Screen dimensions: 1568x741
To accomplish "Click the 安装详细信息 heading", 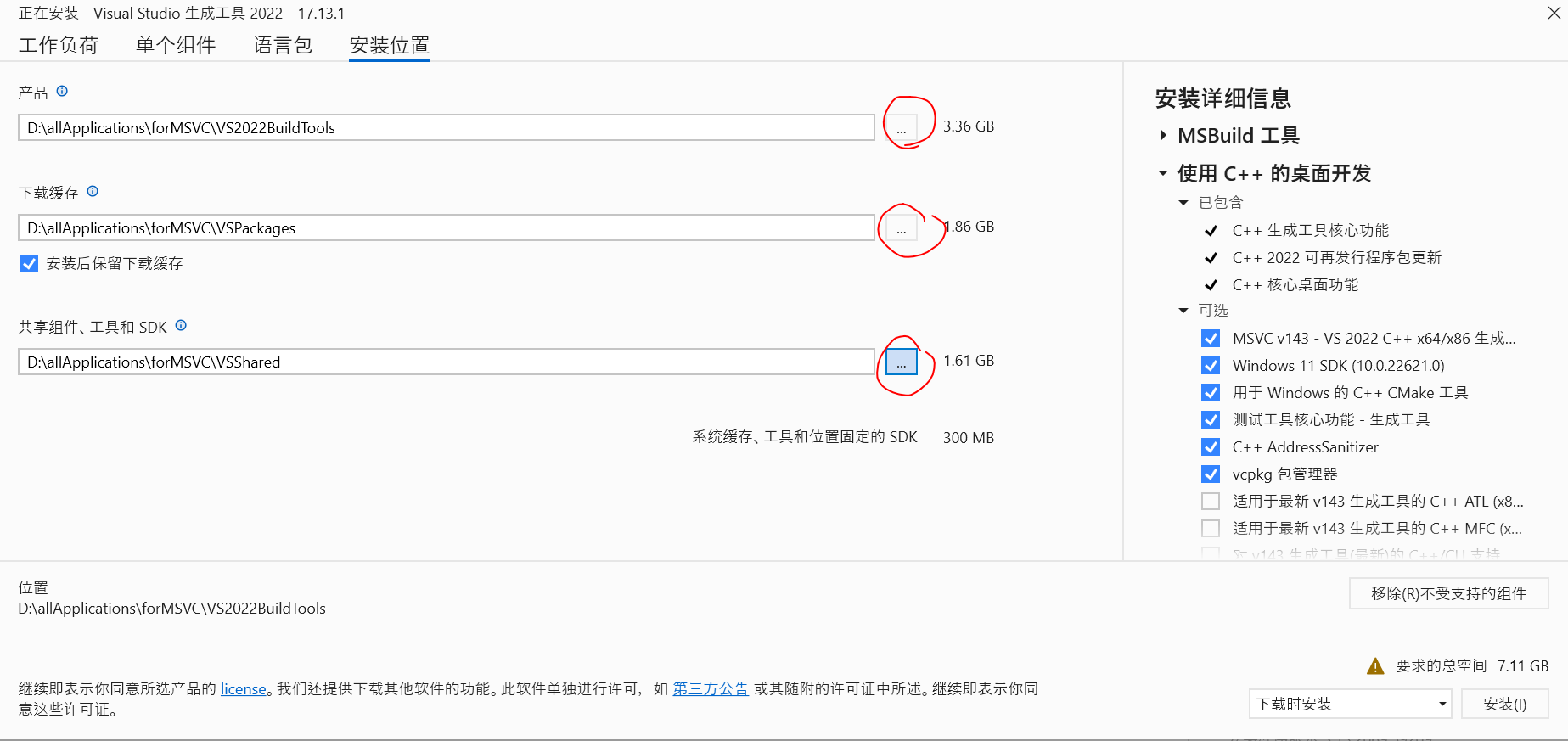I will (1223, 98).
